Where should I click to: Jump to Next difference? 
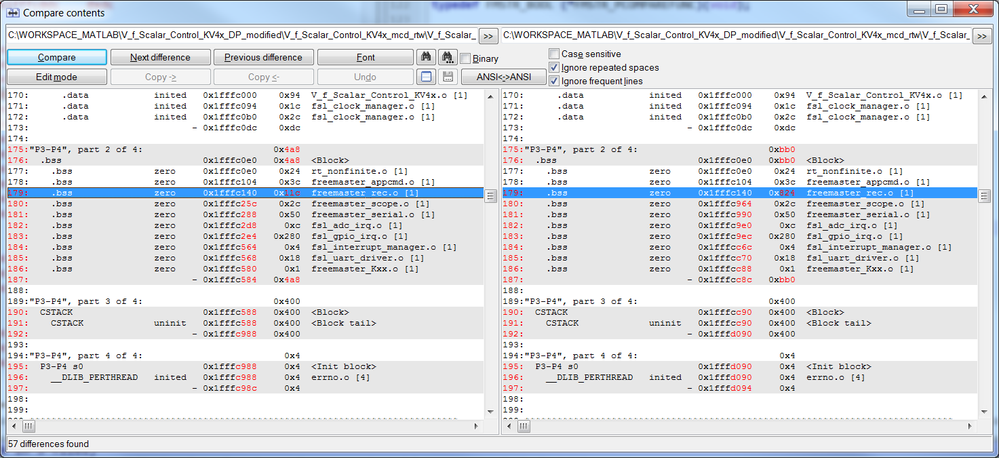pyautogui.click(x=160, y=57)
